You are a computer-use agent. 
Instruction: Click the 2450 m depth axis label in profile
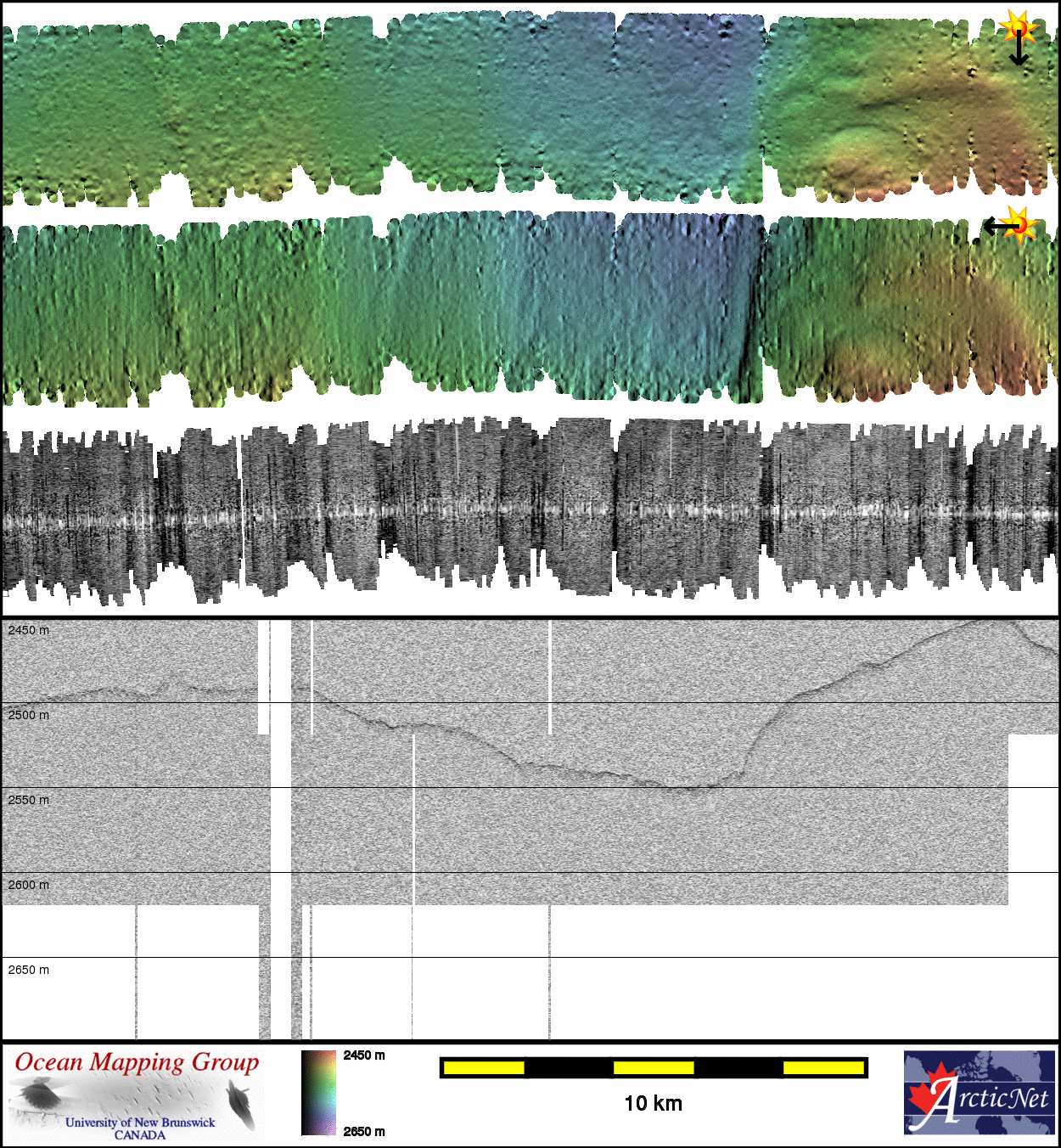pos(29,630)
